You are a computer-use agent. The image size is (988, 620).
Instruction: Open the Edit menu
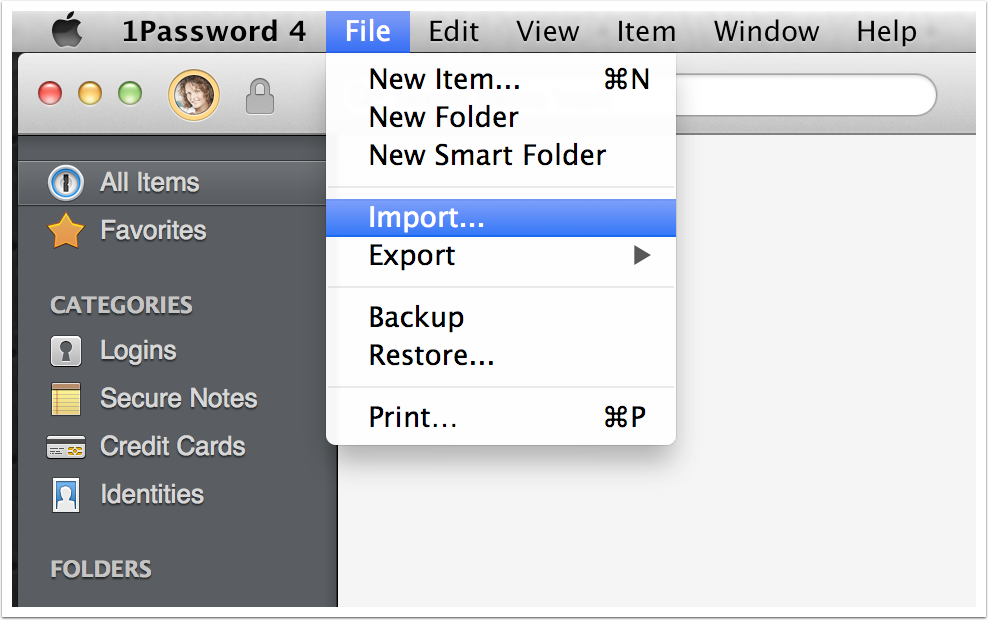453,31
